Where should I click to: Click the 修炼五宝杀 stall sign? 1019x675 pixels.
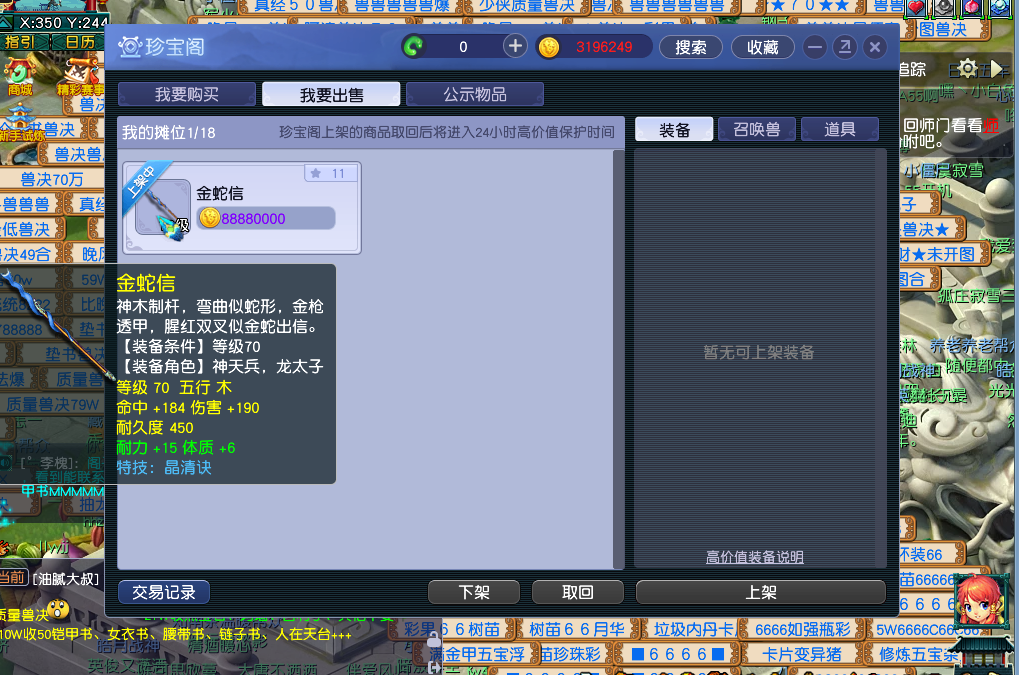[918, 654]
